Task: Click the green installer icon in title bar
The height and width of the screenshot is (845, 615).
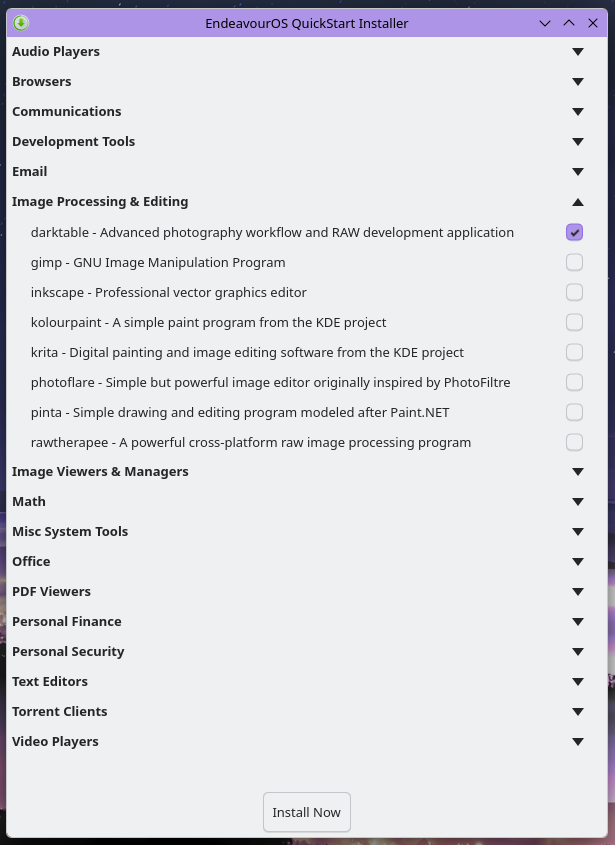Action: click(x=21, y=22)
